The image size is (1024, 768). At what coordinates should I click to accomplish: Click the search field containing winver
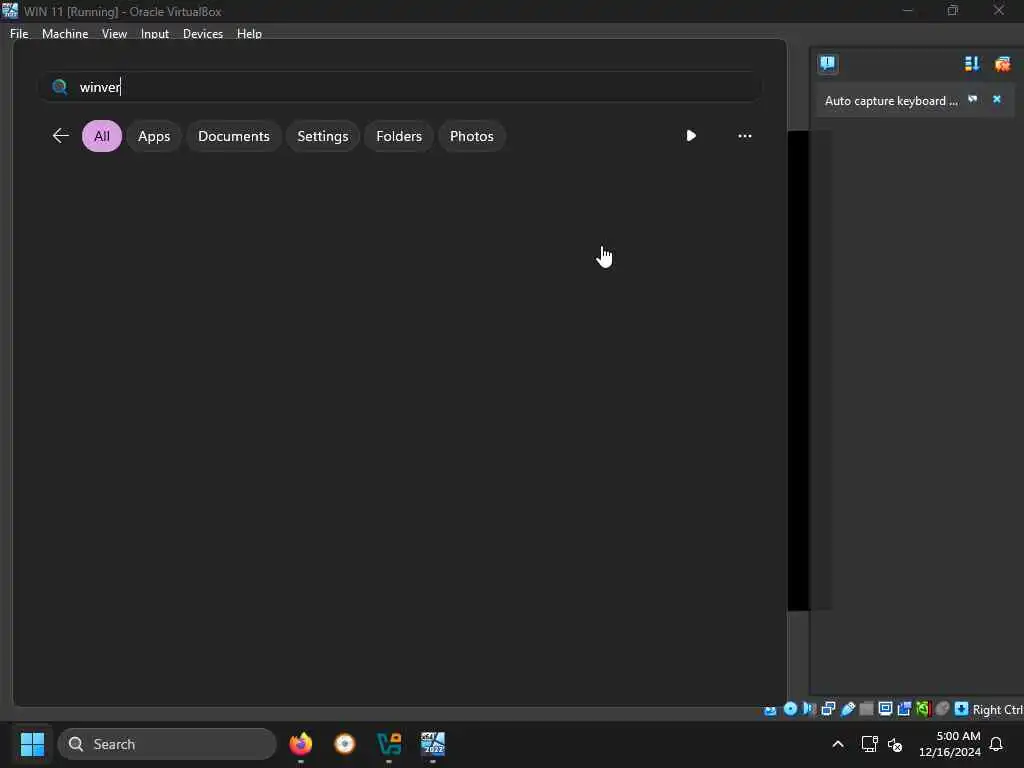[400, 87]
